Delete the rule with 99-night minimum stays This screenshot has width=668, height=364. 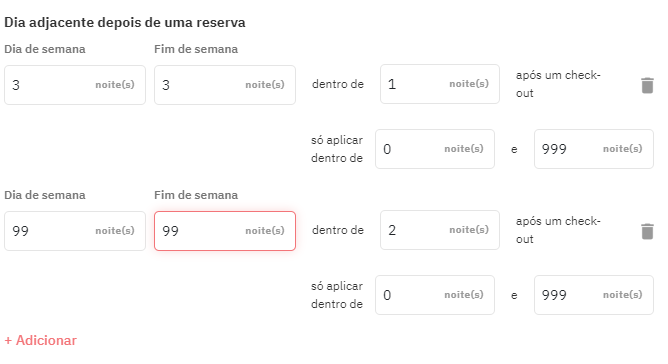tap(647, 231)
